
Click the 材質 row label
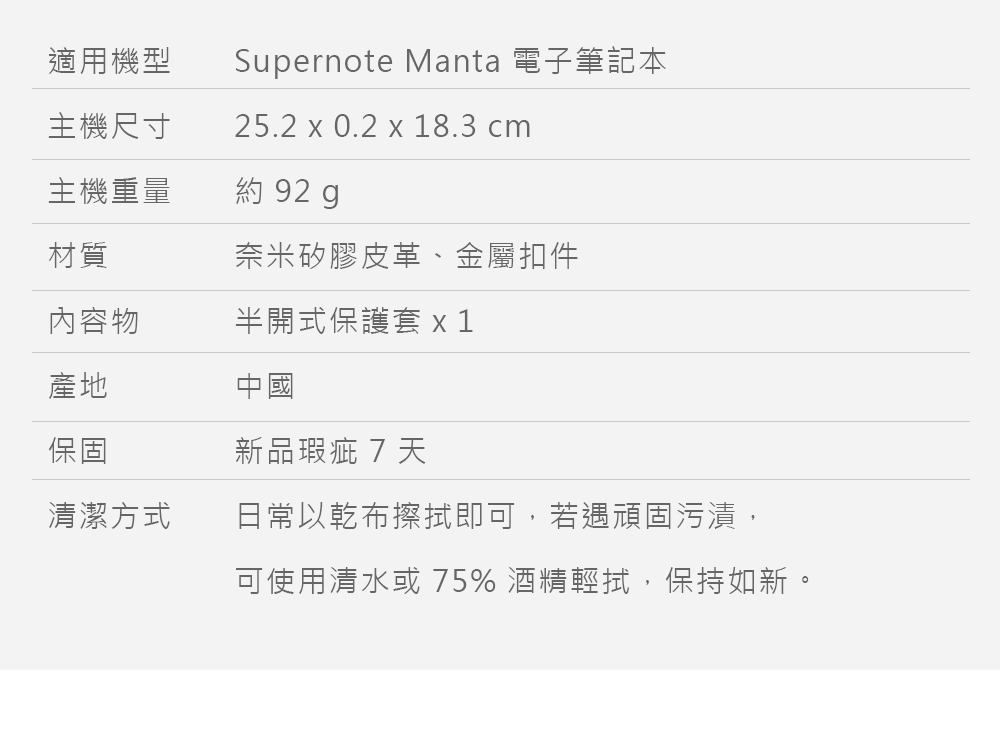click(78, 256)
